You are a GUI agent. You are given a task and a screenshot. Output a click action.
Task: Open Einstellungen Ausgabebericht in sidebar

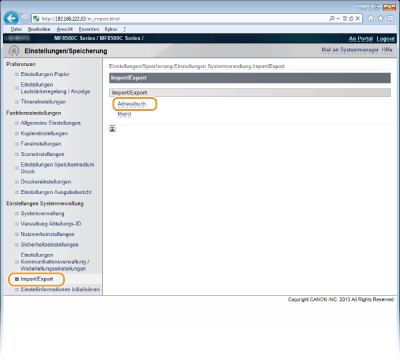click(x=56, y=192)
